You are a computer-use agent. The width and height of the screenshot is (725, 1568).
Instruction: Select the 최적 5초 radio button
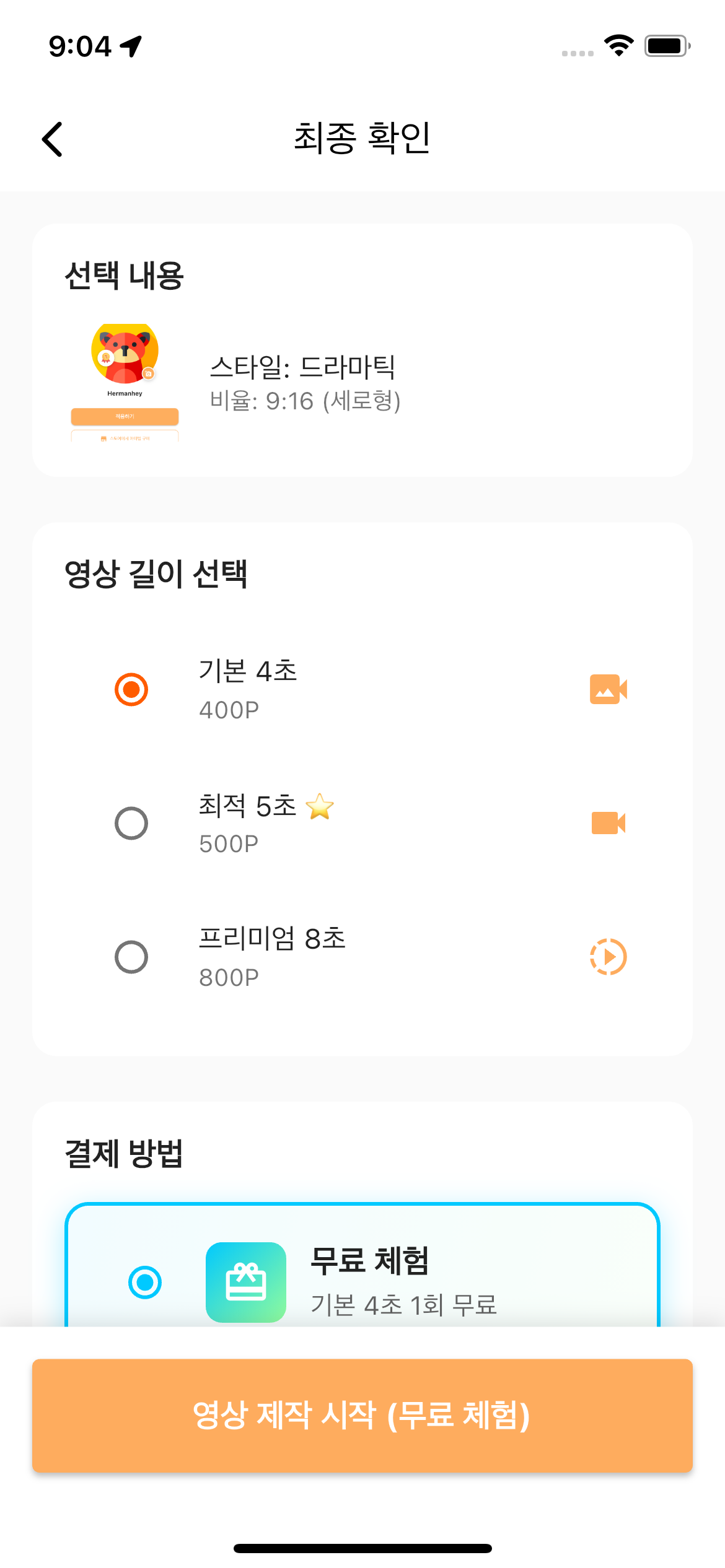131,823
